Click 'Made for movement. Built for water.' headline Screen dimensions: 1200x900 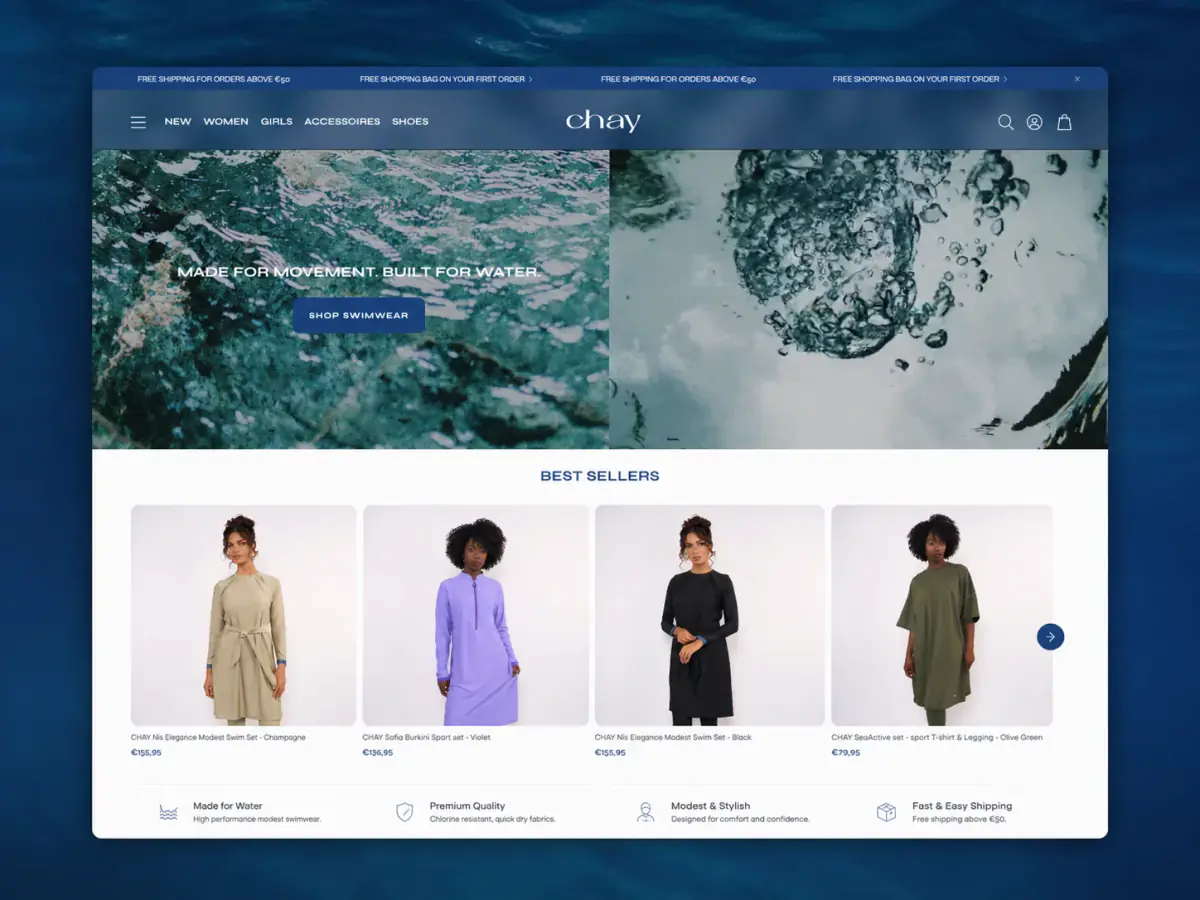tap(359, 272)
